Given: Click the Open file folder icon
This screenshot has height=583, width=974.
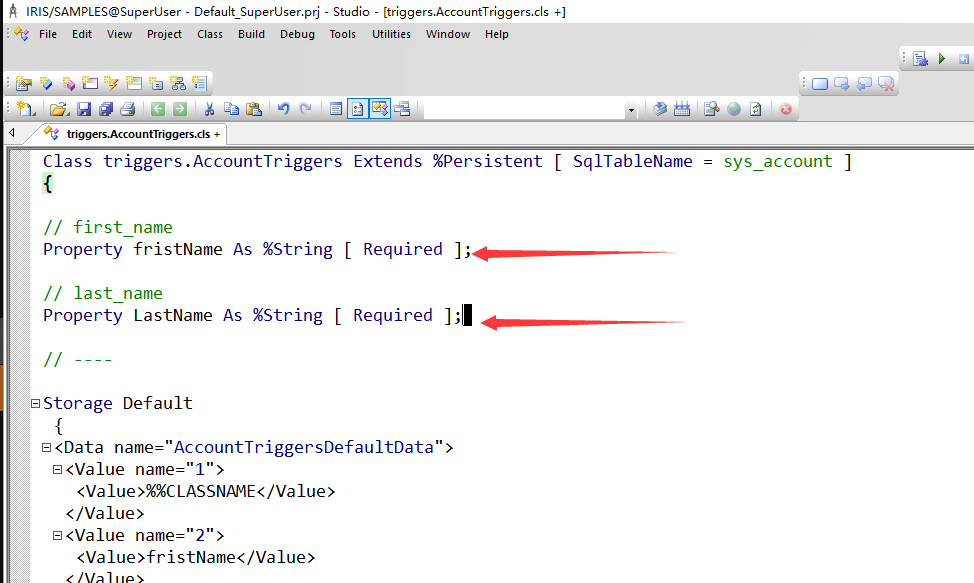Looking at the screenshot, I should pos(59,109).
